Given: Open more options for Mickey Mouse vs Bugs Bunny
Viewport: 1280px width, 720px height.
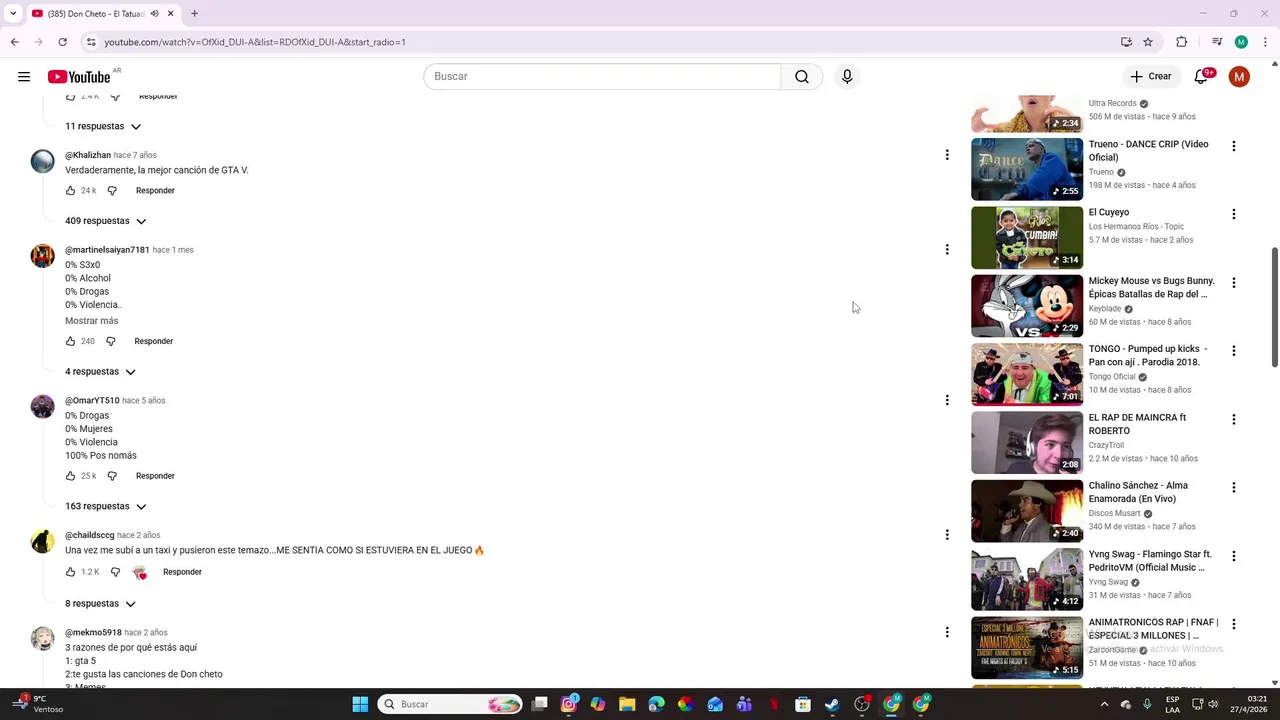Looking at the screenshot, I should coord(1234,283).
